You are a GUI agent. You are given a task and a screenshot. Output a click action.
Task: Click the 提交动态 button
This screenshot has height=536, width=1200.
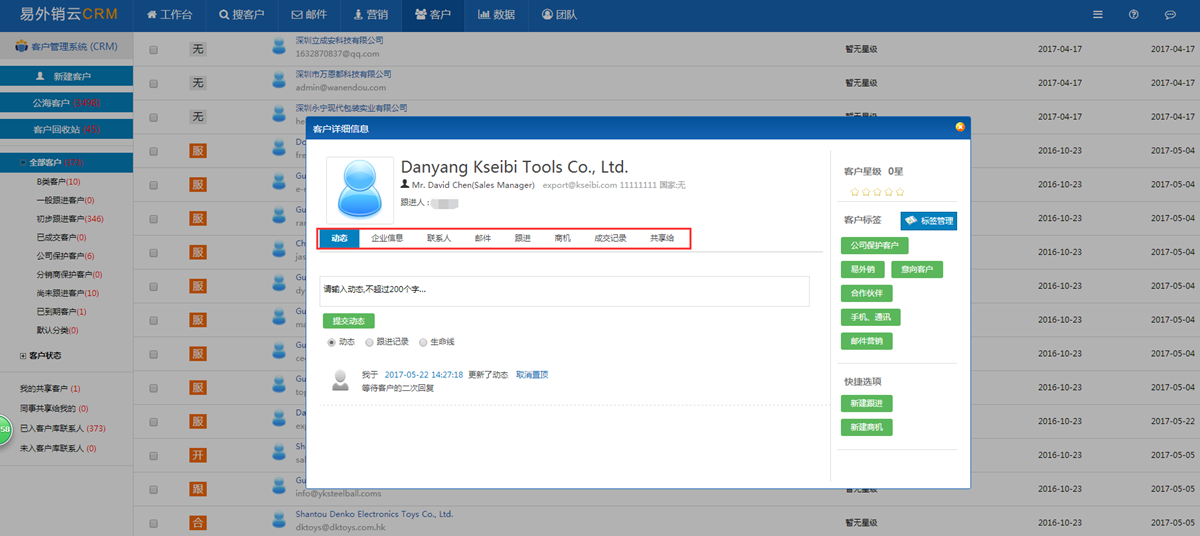coord(349,321)
